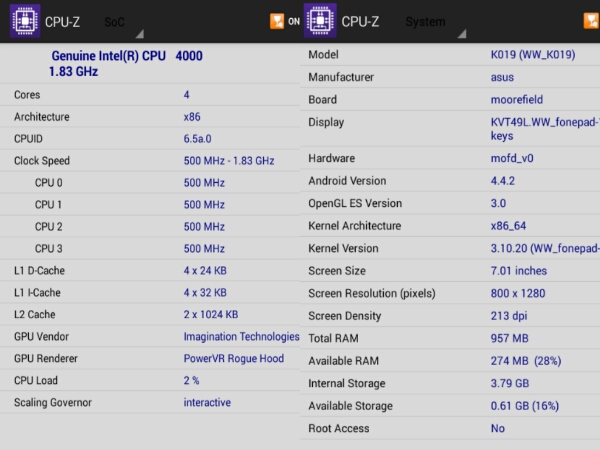Select L1 I-Cache value 4 x 32 KB
This screenshot has width=600, height=450.
pos(205,293)
